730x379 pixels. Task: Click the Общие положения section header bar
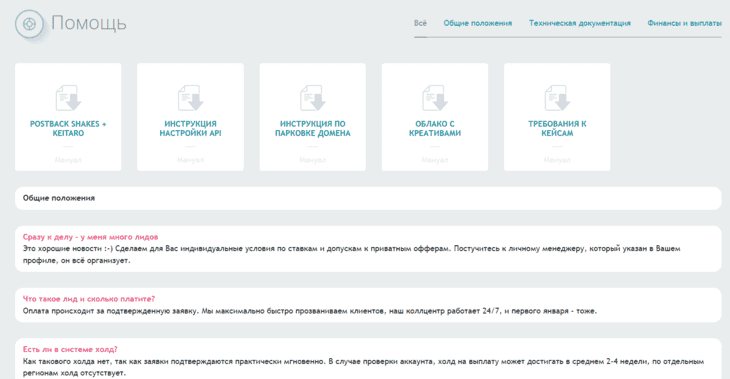click(x=368, y=198)
